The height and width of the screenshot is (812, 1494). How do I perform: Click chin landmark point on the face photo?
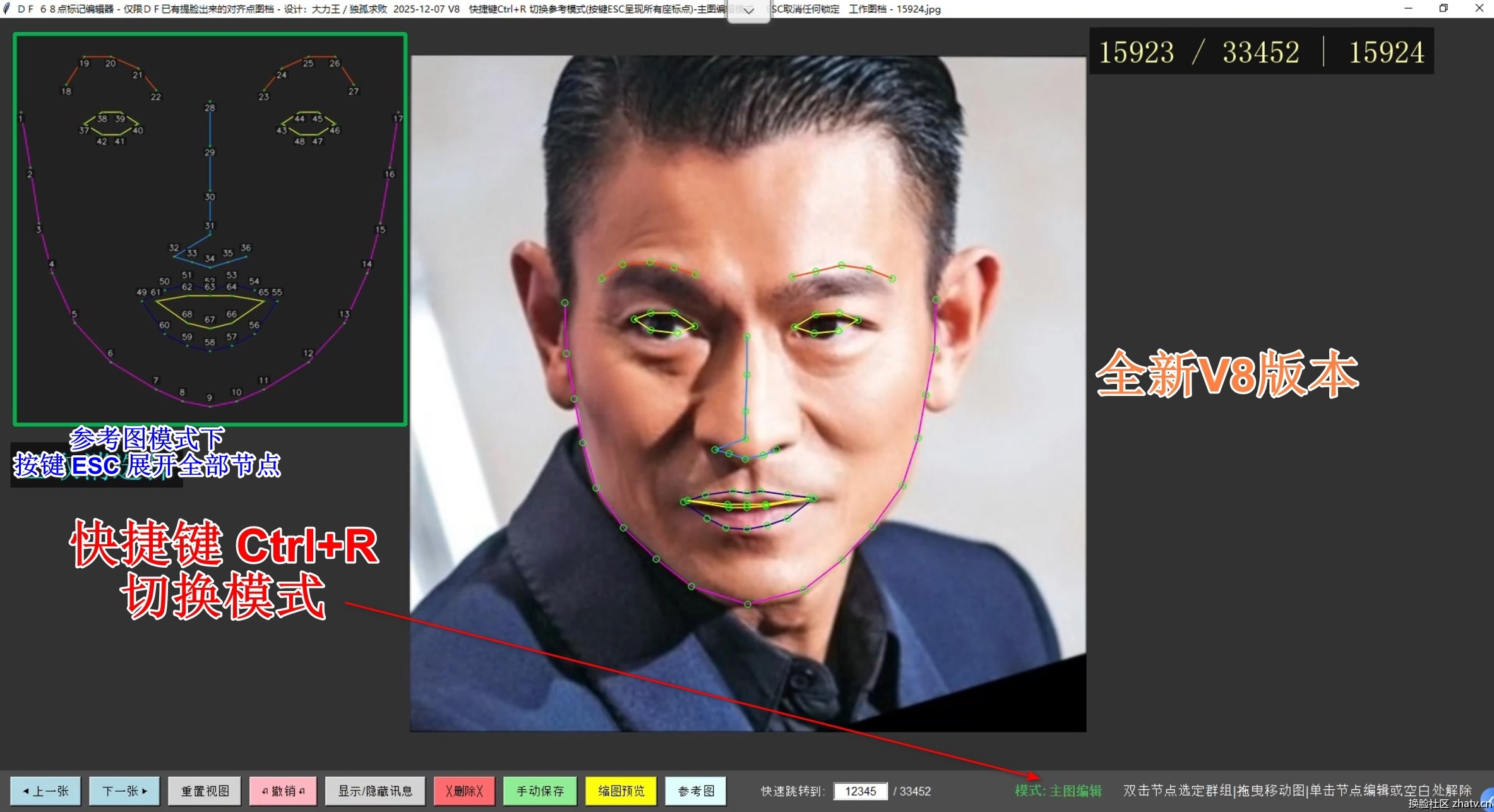tap(748, 604)
